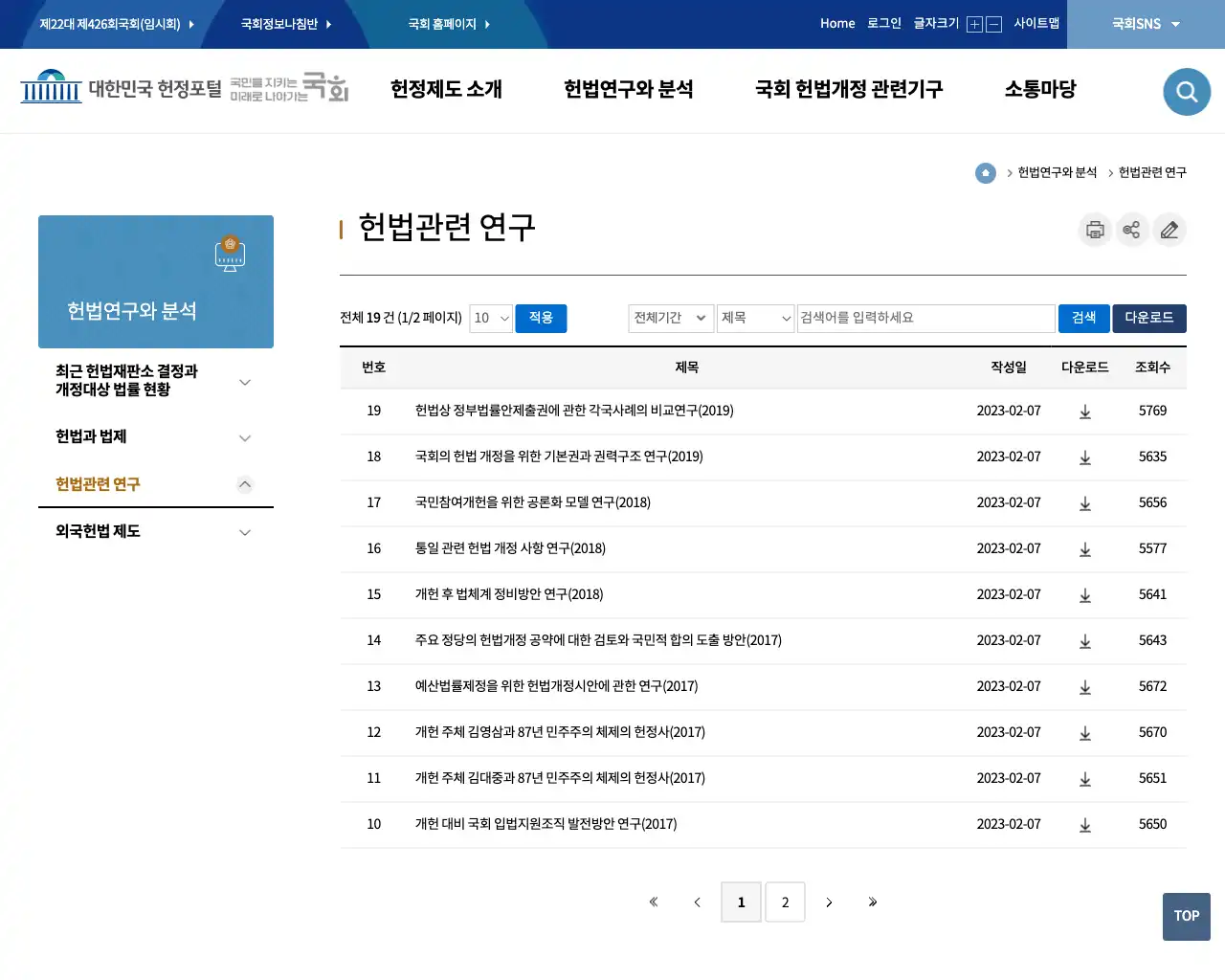Download file for row 10
The height and width of the screenshot is (980, 1225).
pos(1085,825)
